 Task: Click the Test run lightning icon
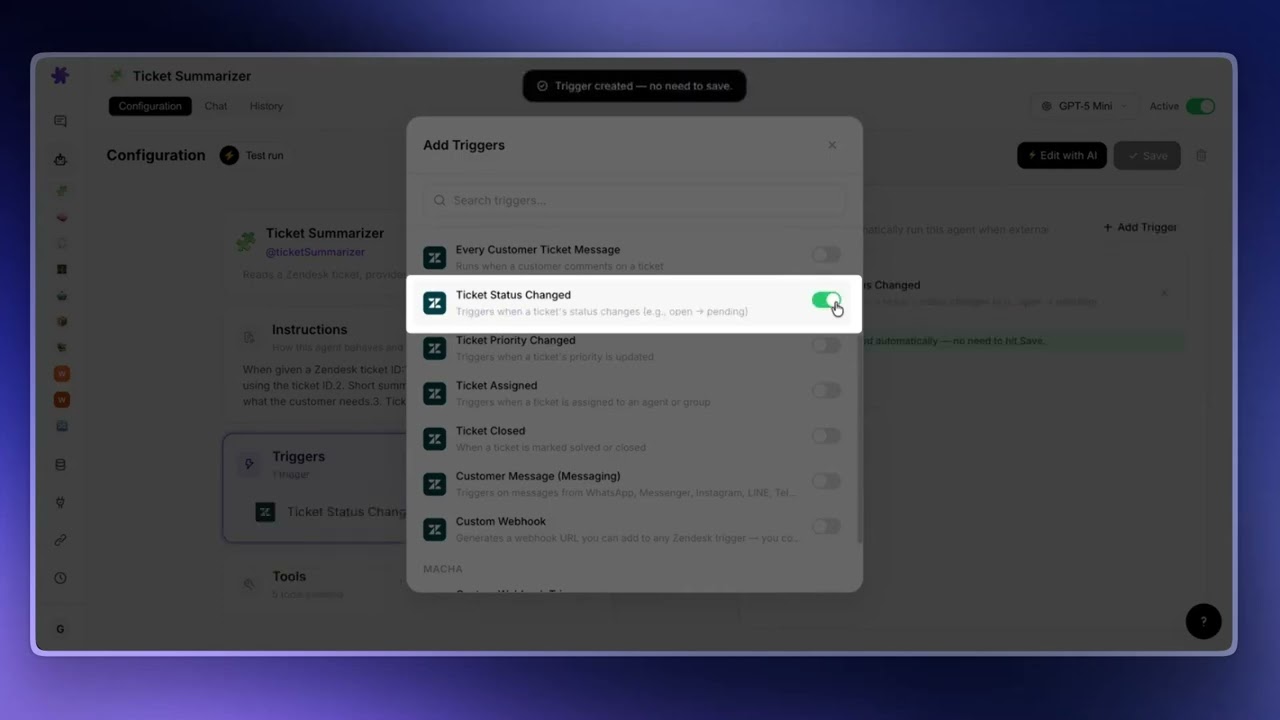click(229, 155)
